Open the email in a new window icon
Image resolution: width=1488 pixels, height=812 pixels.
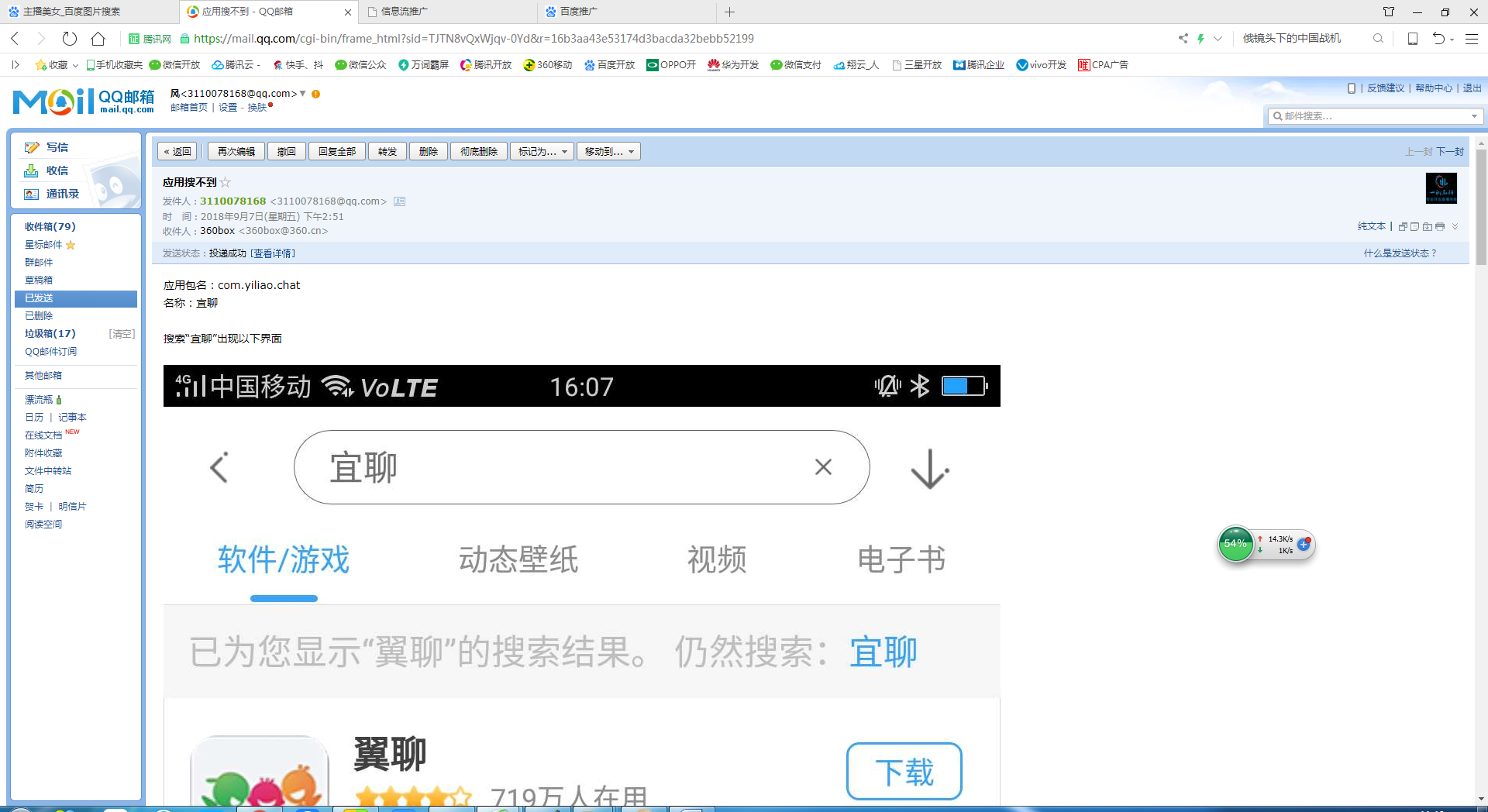tap(1403, 226)
